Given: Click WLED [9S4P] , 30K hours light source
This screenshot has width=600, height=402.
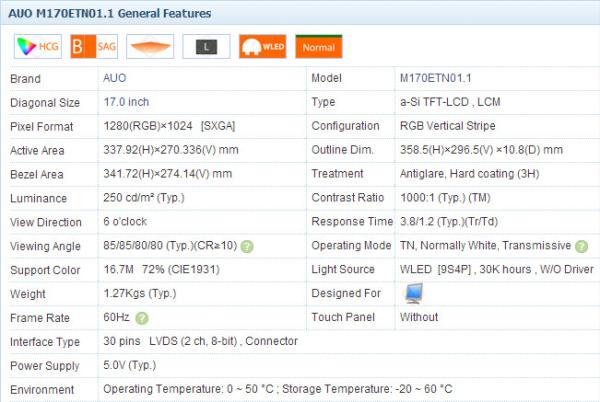Looking at the screenshot, I should click(x=497, y=270).
